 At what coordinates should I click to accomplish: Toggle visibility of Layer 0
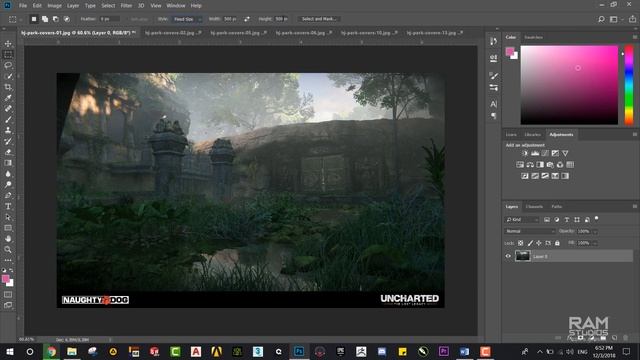[508, 256]
